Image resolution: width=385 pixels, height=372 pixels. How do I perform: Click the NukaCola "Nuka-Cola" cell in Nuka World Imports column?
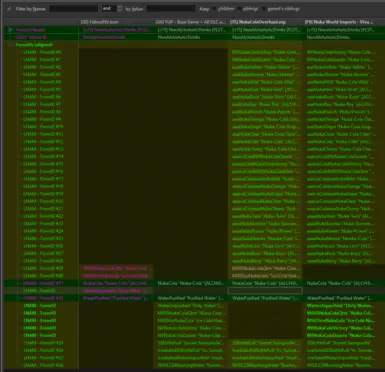click(x=344, y=283)
